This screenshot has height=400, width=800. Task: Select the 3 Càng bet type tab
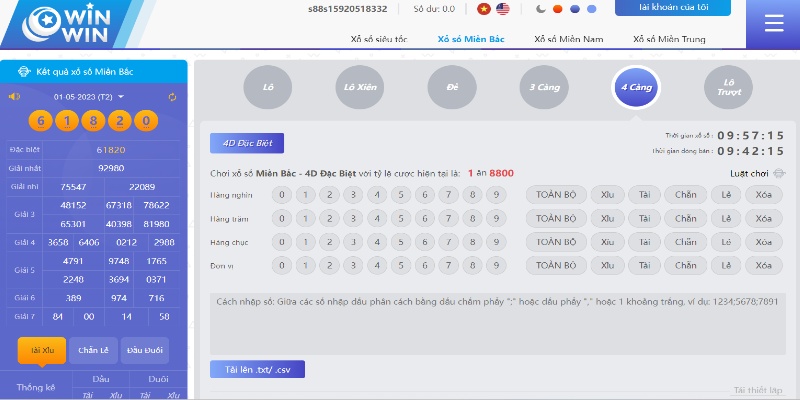(x=545, y=88)
